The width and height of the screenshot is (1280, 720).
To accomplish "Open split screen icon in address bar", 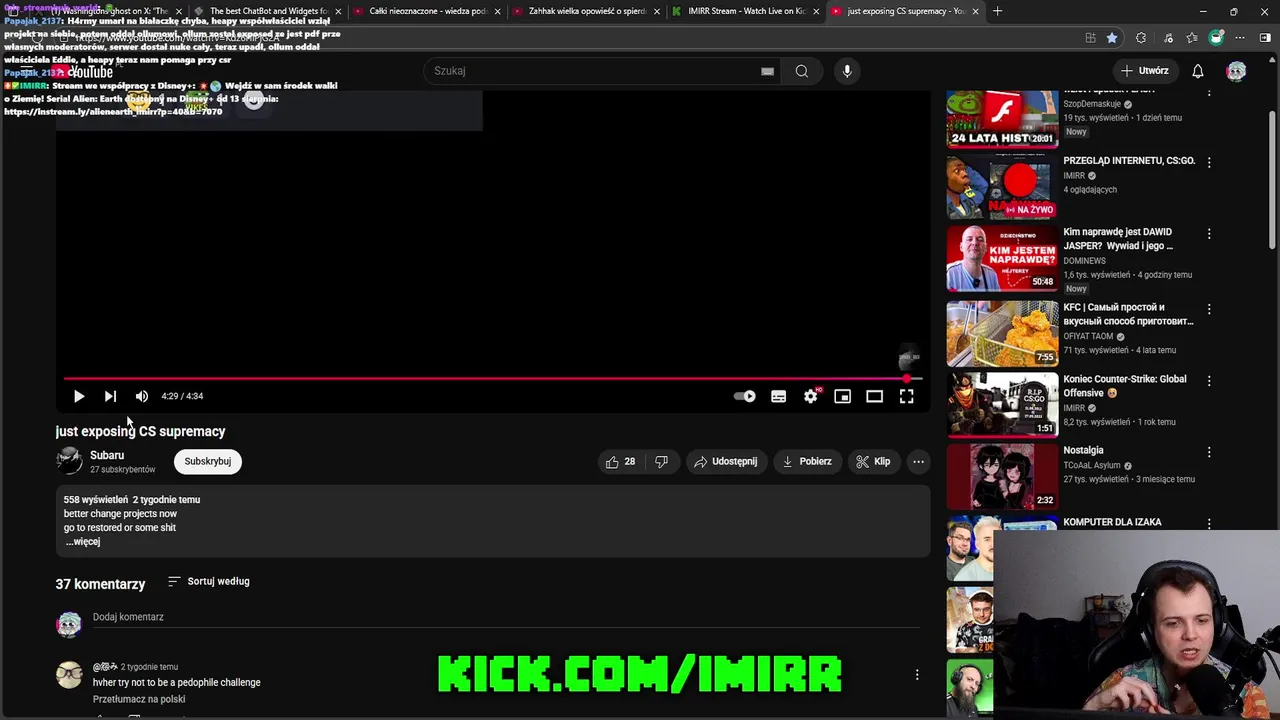I will (1090, 38).
